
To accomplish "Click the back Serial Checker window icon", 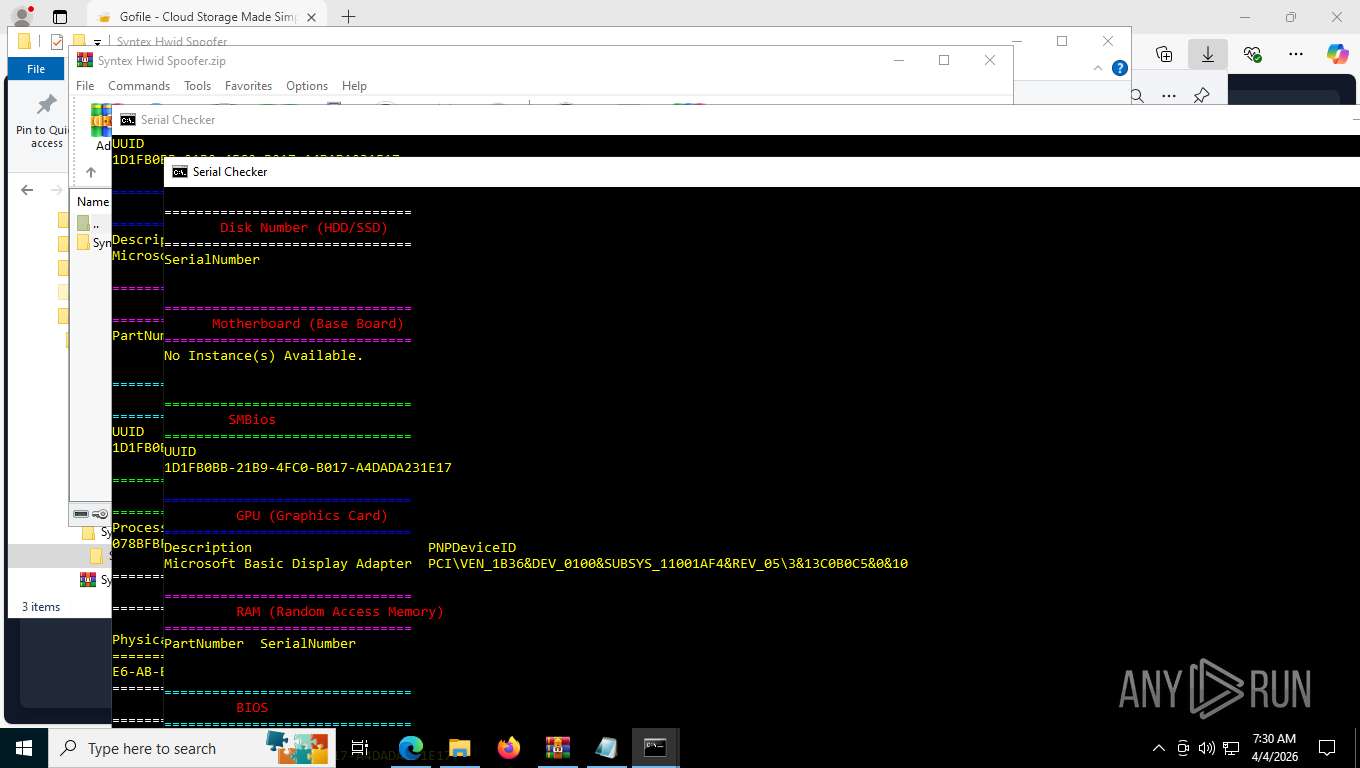I will tap(128, 120).
